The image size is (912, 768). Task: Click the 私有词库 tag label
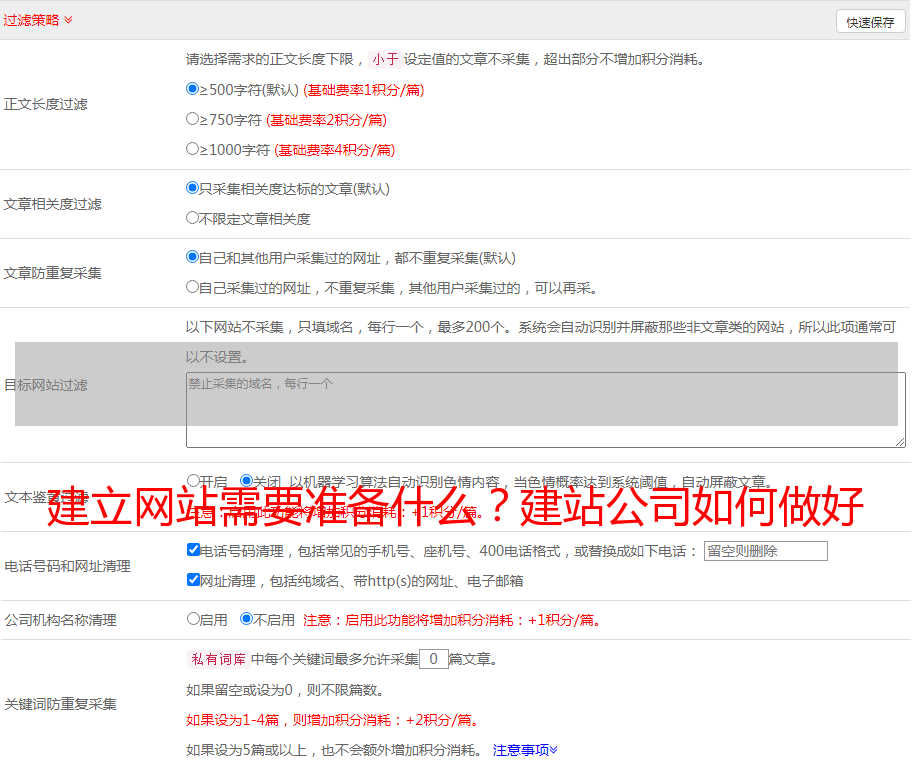(216, 659)
